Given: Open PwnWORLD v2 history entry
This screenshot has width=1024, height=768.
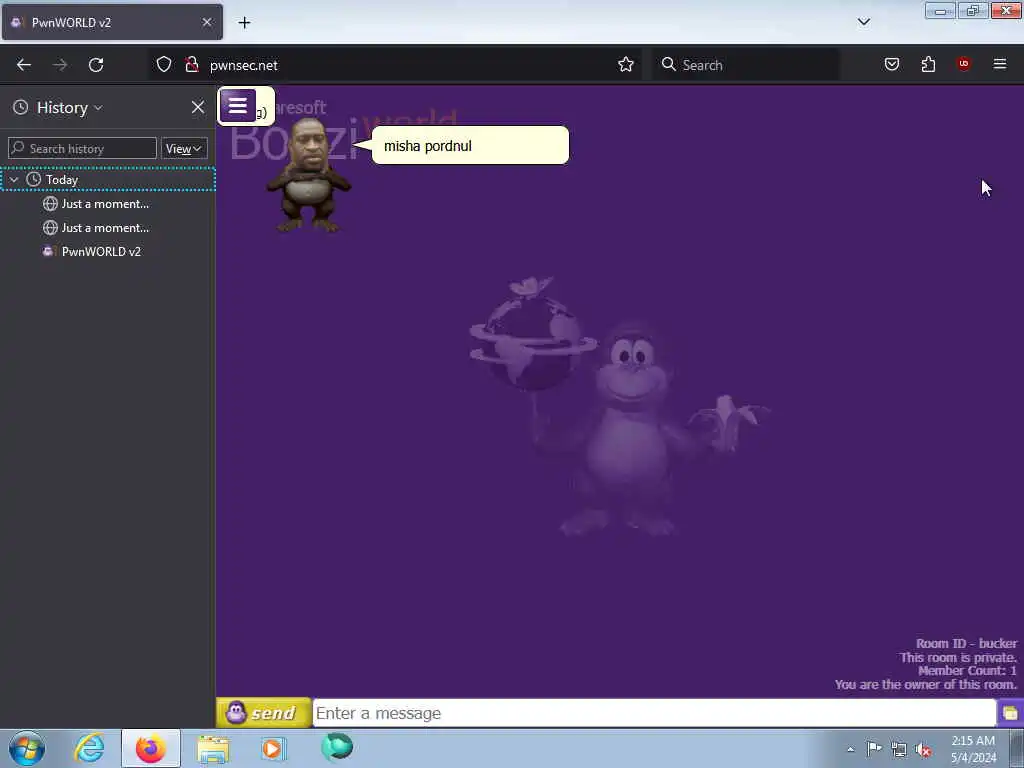Looking at the screenshot, I should tap(91, 251).
